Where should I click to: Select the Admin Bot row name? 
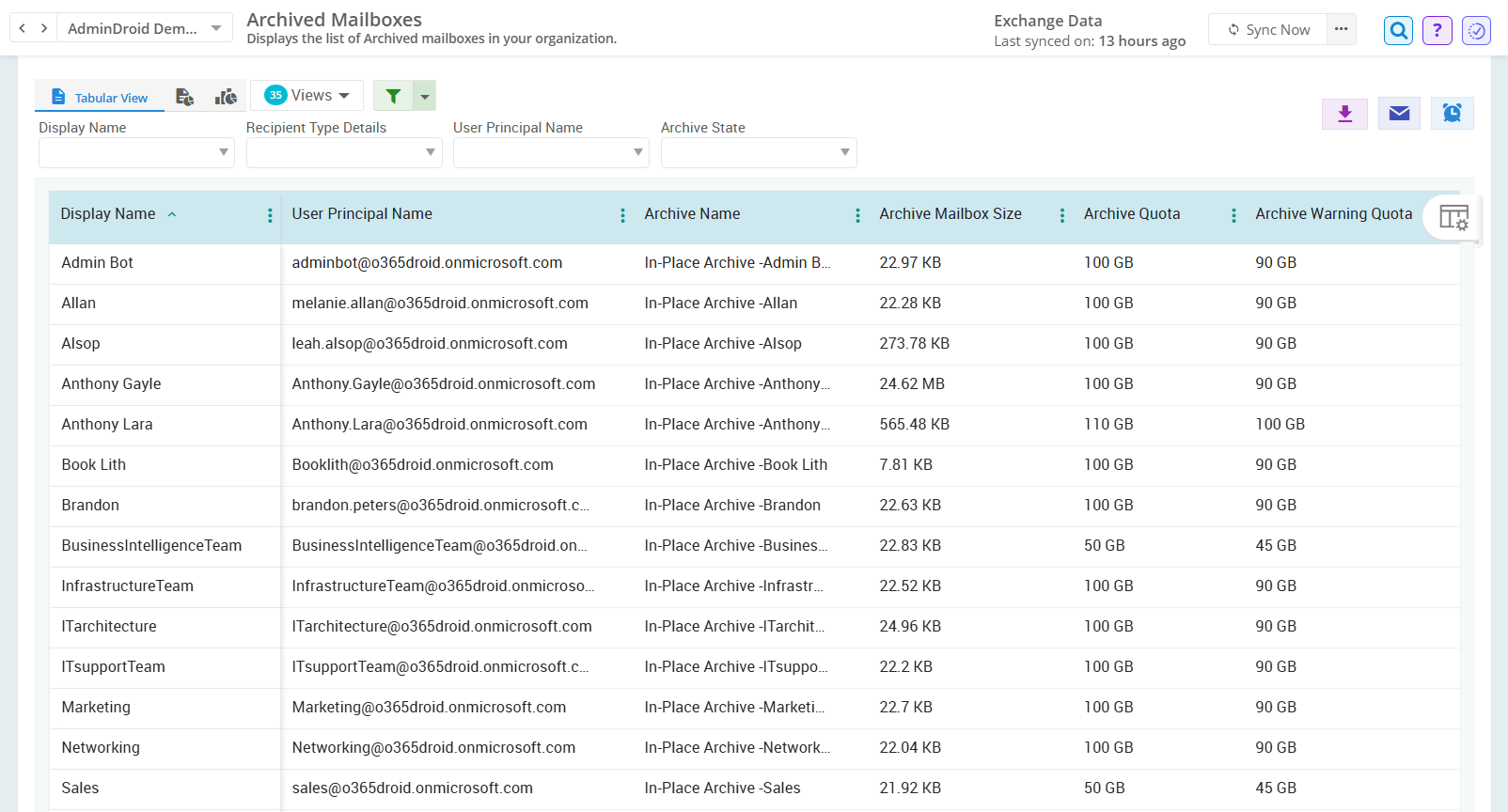click(x=97, y=263)
